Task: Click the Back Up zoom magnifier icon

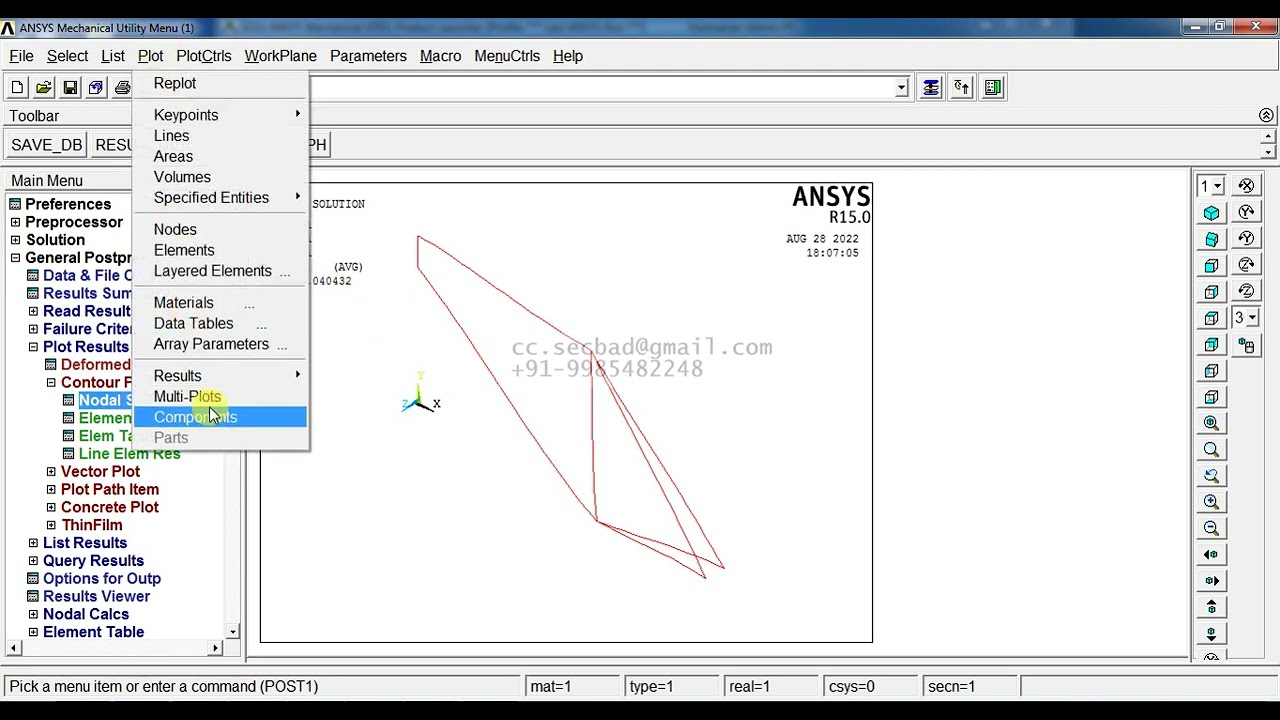Action: [x=1211, y=476]
